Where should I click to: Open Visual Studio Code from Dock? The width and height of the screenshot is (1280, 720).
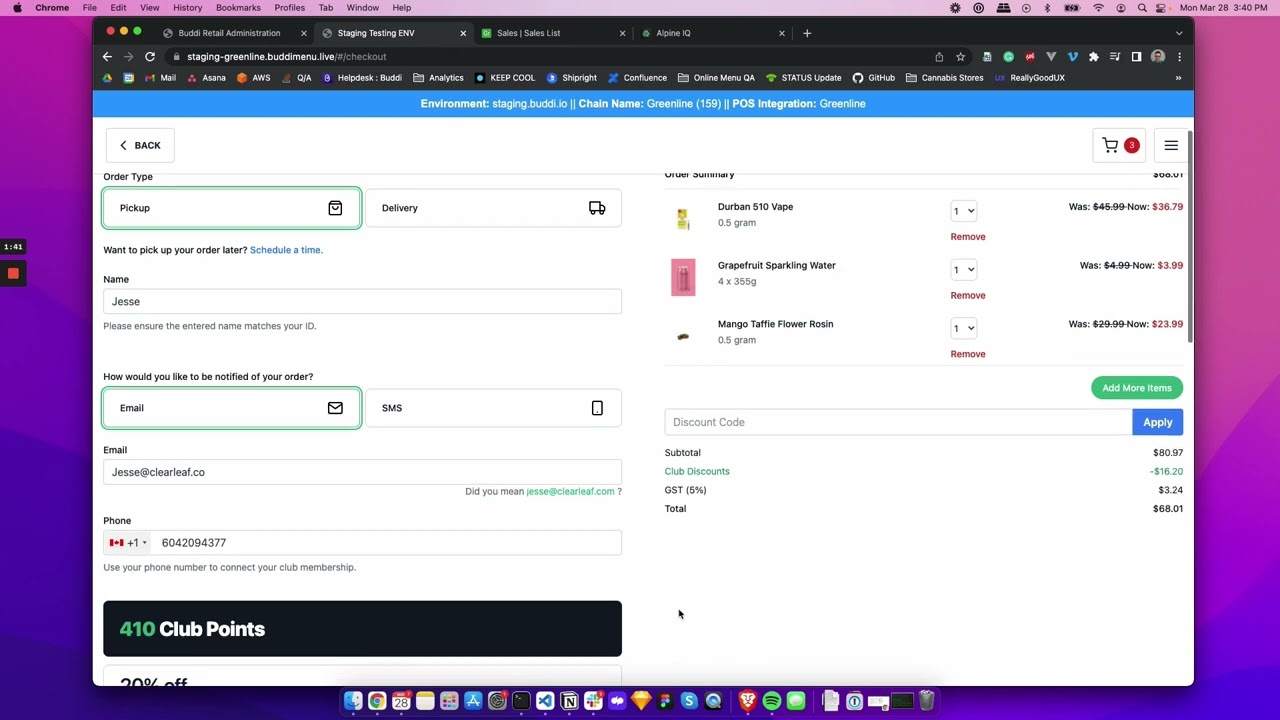tap(545, 701)
